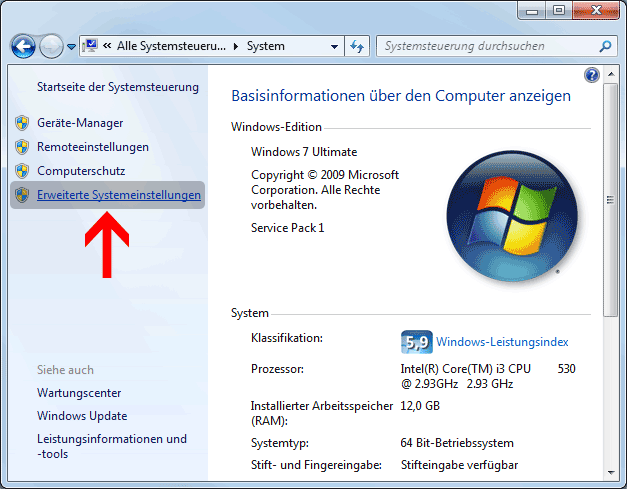
Task: Open Remoteeinstellungen
Action: (x=93, y=147)
